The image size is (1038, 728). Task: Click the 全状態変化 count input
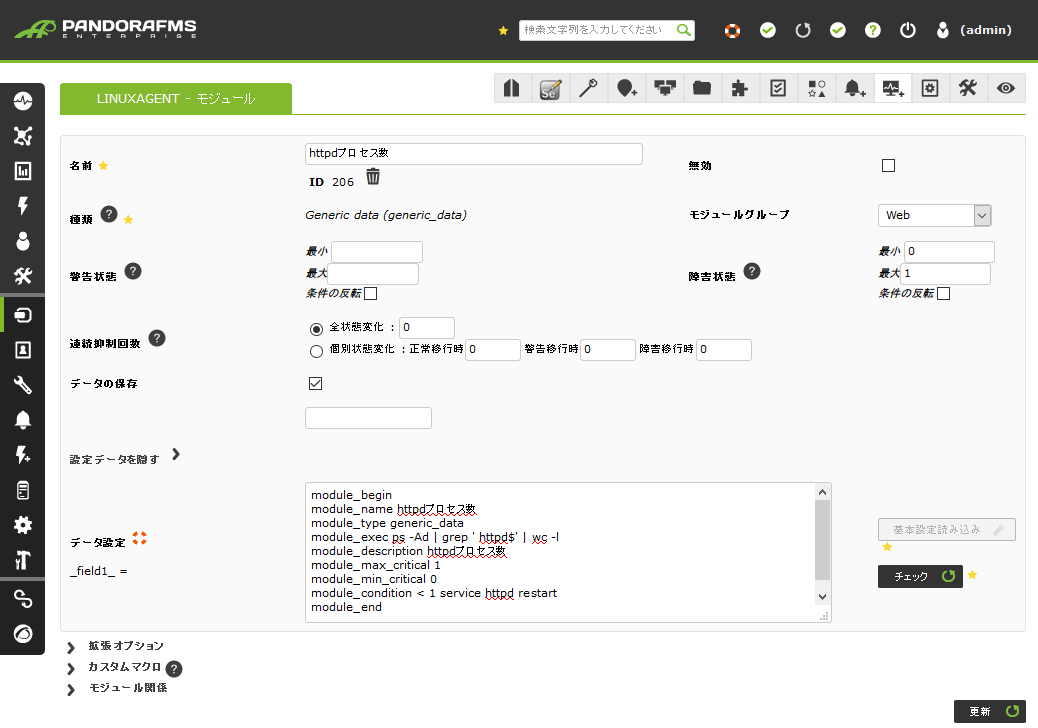coord(427,328)
